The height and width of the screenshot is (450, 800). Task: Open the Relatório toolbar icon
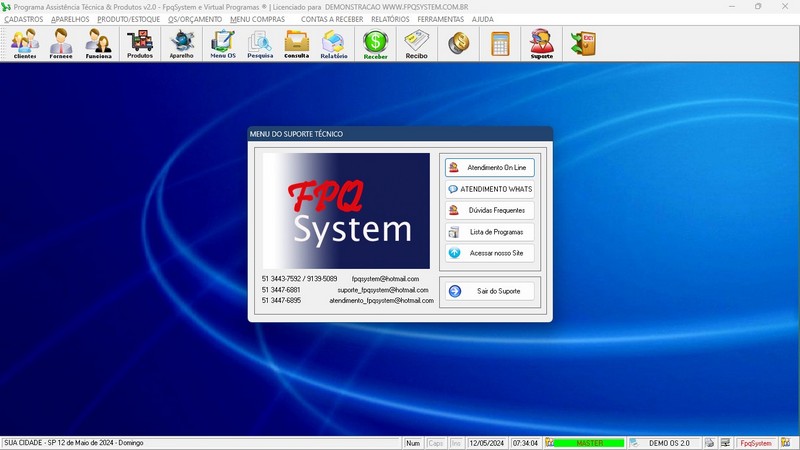point(334,44)
